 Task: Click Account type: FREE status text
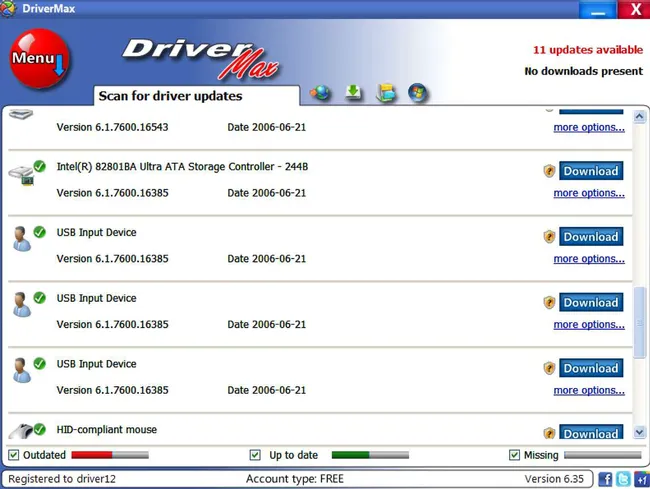[x=295, y=479]
